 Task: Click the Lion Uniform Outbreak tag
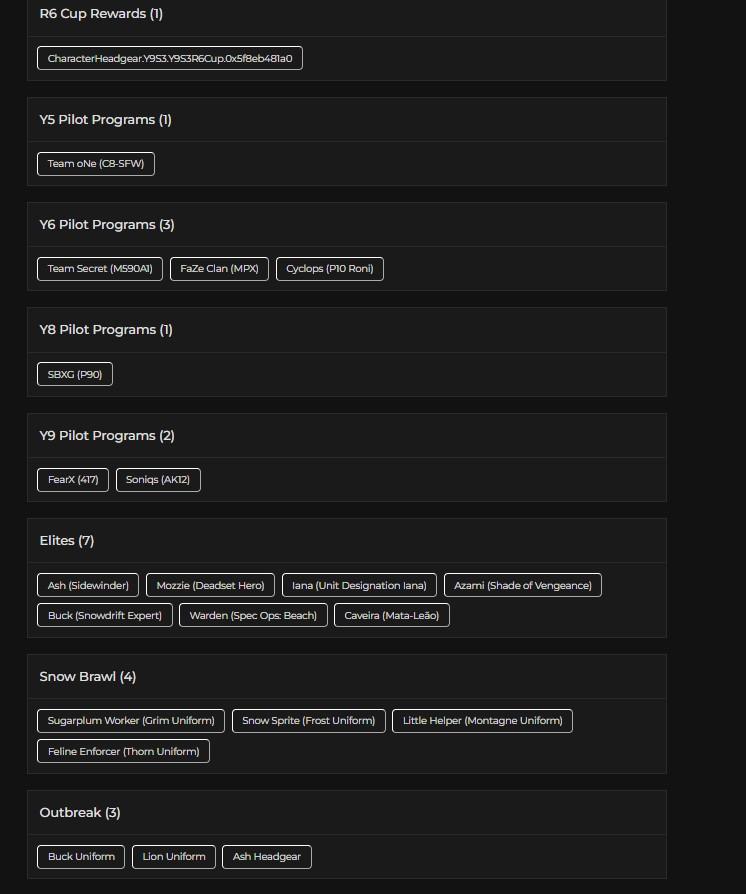coord(174,856)
